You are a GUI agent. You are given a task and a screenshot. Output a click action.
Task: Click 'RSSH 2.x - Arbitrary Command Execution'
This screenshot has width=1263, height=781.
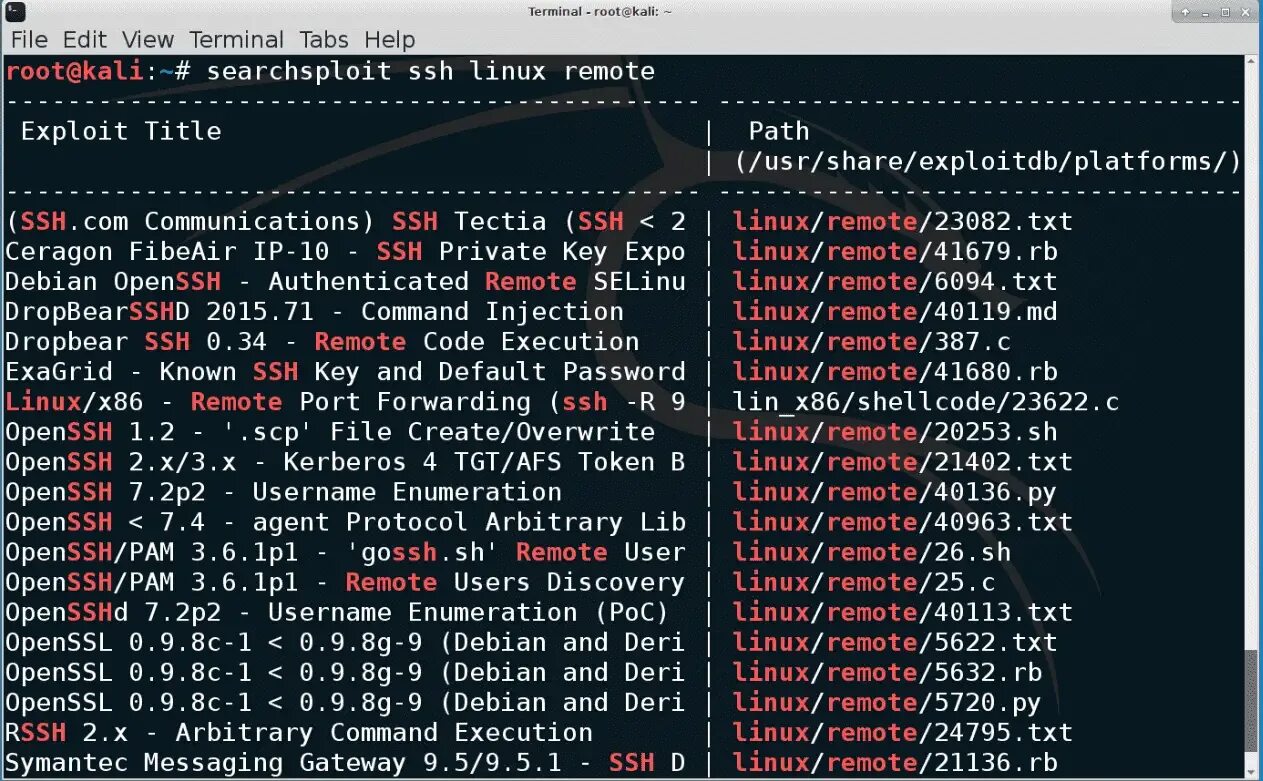(299, 732)
